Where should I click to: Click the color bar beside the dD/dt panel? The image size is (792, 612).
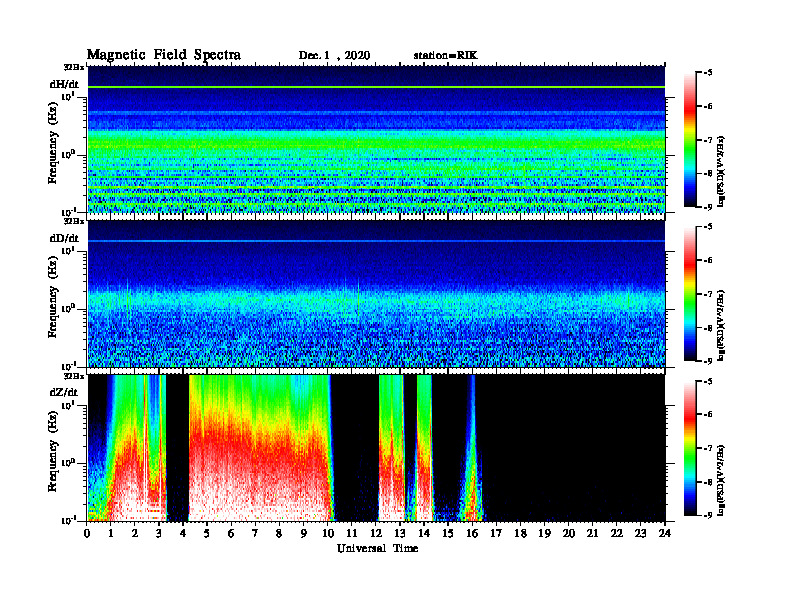pos(689,293)
